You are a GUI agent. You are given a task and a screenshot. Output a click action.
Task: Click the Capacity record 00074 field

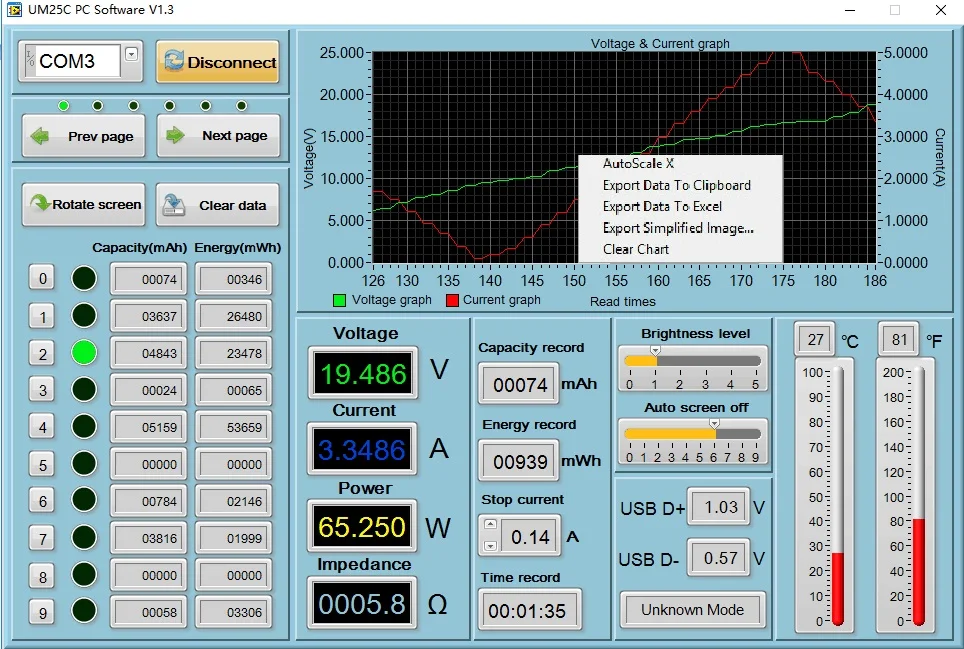coord(520,384)
